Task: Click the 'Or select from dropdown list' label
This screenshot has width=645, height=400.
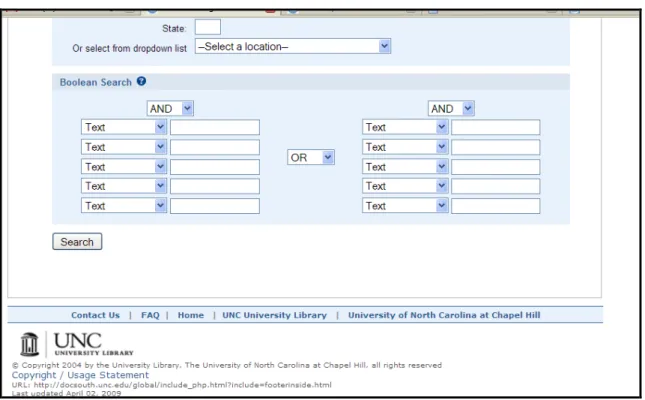Action: click(x=129, y=48)
